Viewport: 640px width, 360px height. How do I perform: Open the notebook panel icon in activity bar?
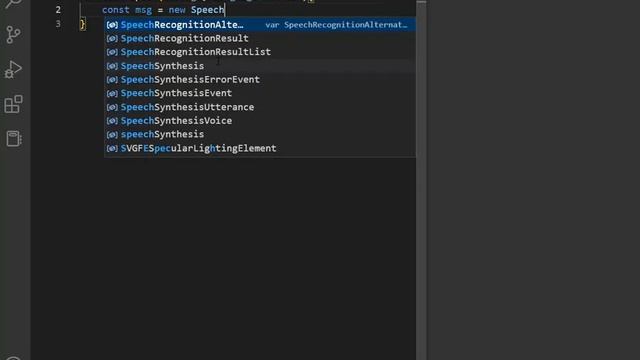tap(14, 139)
